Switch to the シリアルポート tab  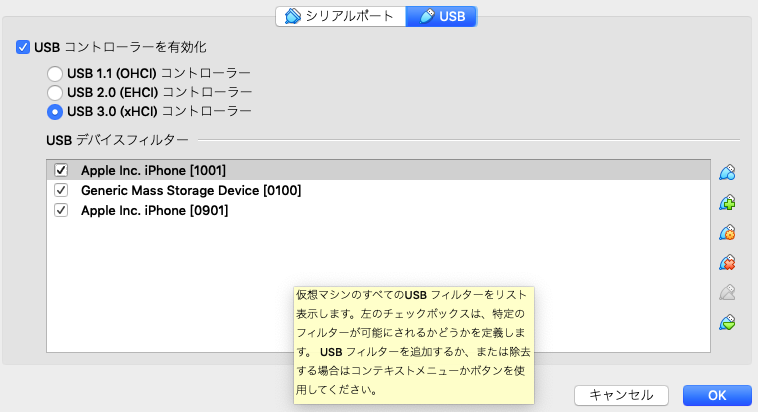click(x=340, y=16)
